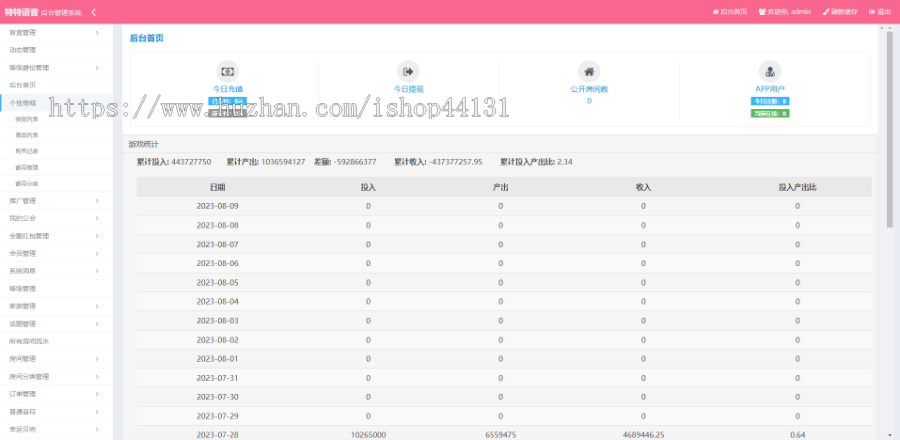Open 幸运贝壳 in the sidebar
The image size is (900, 440).
[x=22, y=429]
